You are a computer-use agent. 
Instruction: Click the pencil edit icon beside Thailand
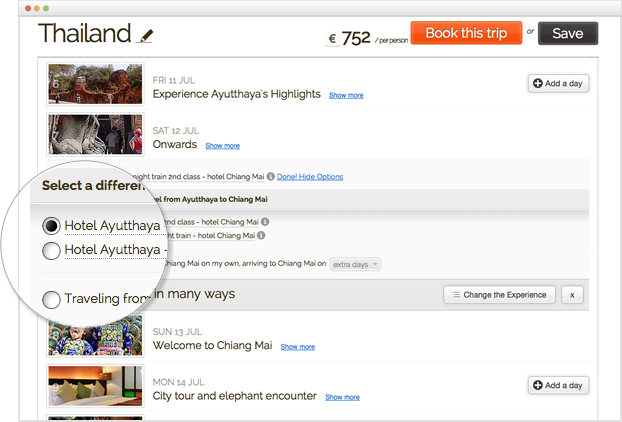tap(147, 36)
